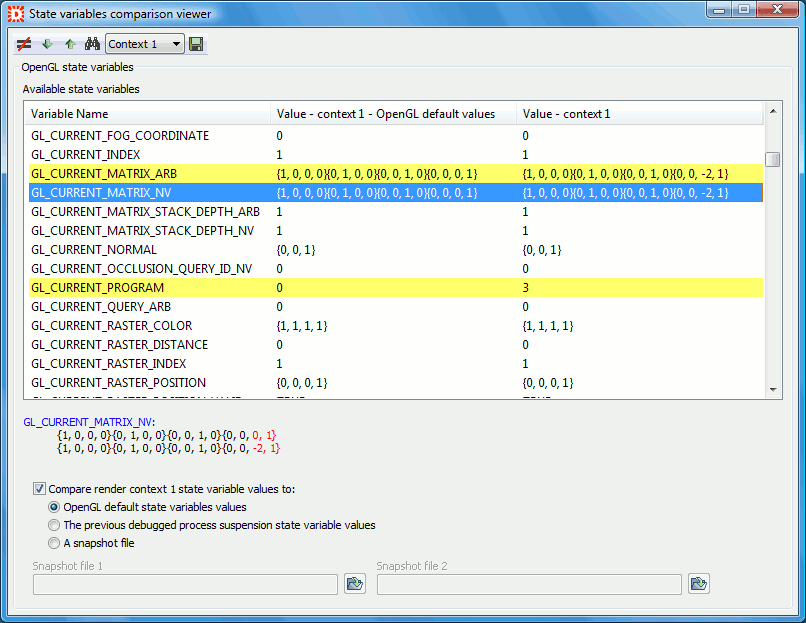The width and height of the screenshot is (806, 623).
Task: Click the scroll down arrow of variables list
Action: click(x=773, y=390)
